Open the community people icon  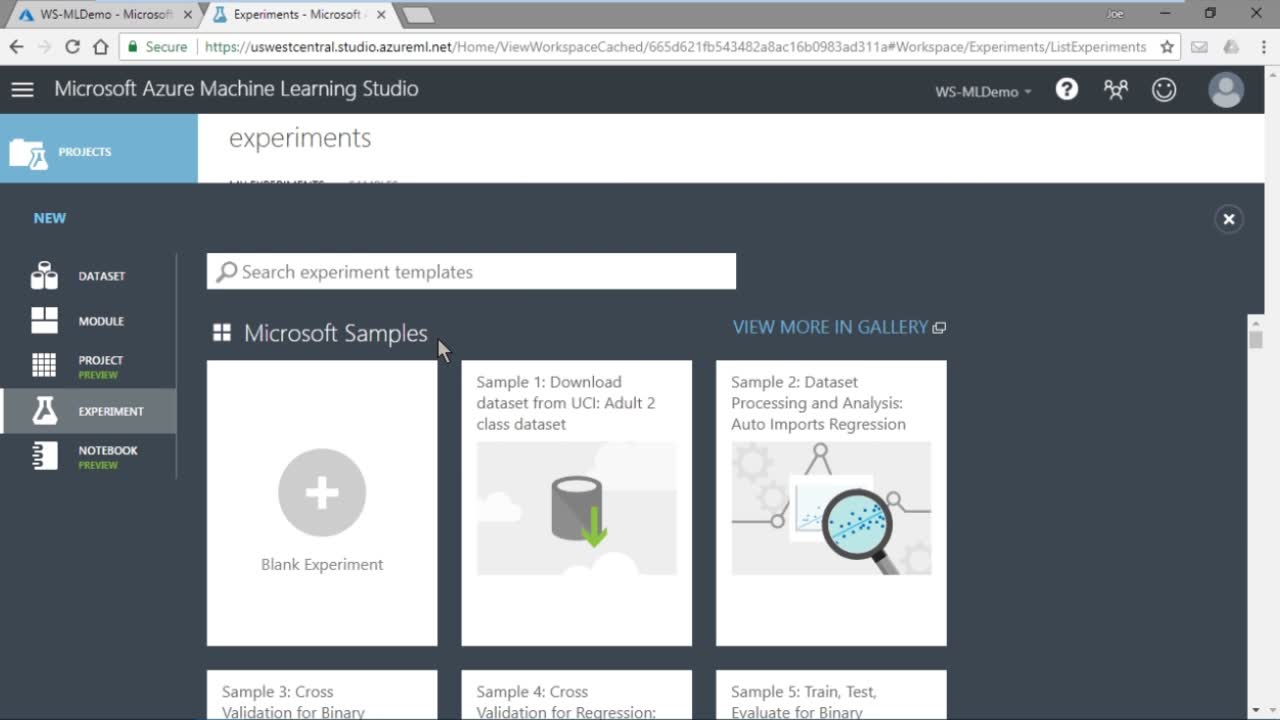coord(1115,90)
